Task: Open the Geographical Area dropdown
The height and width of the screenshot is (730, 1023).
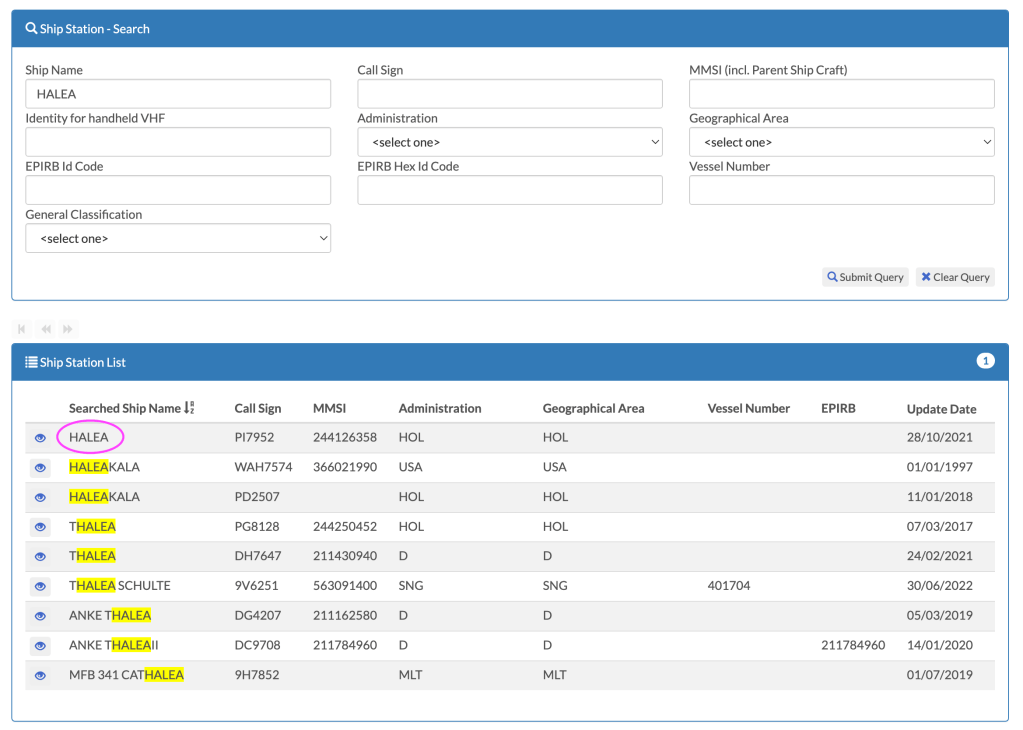Action: [841, 142]
